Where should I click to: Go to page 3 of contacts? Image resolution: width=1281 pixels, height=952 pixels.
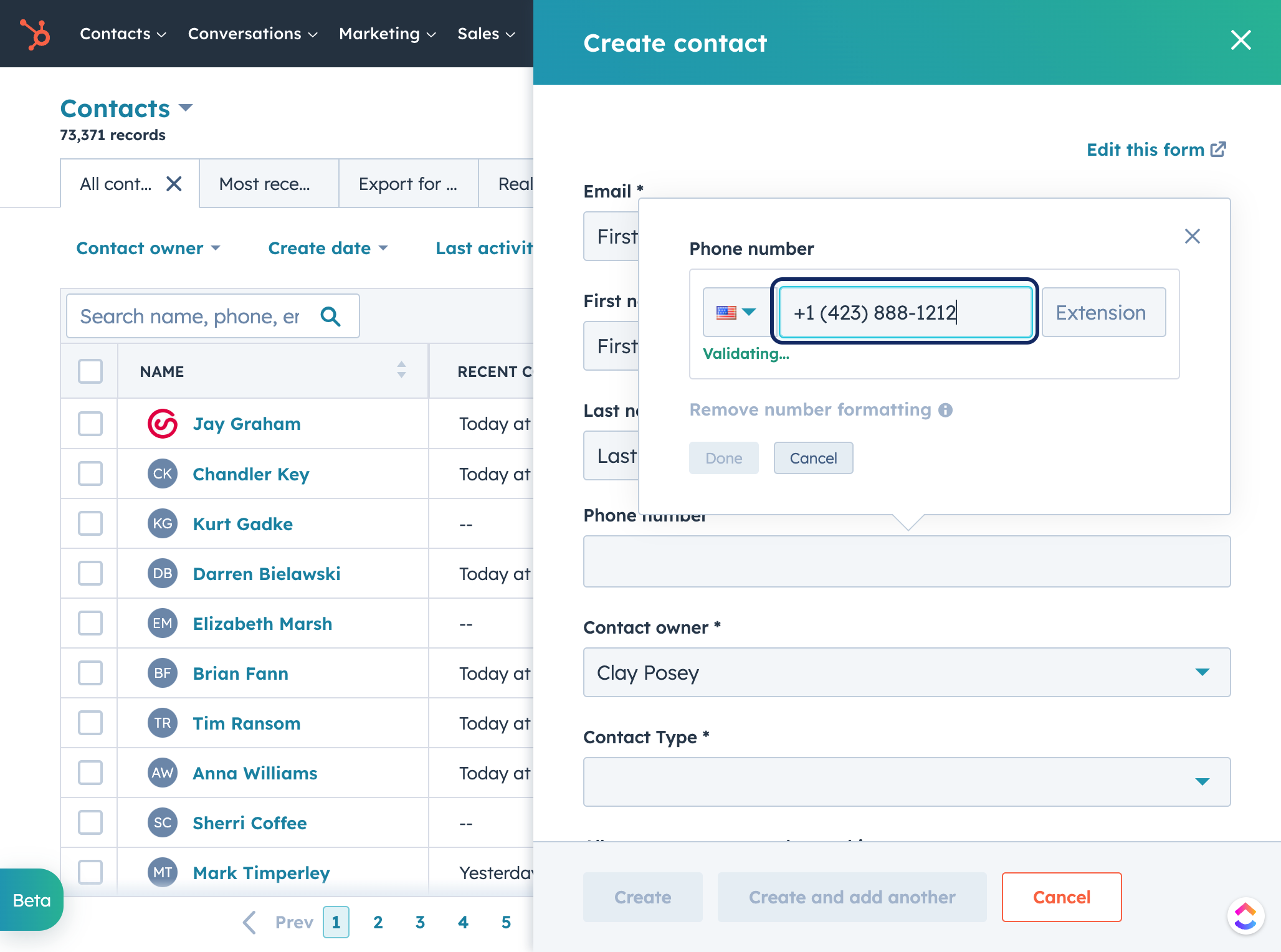pyautogui.click(x=421, y=922)
